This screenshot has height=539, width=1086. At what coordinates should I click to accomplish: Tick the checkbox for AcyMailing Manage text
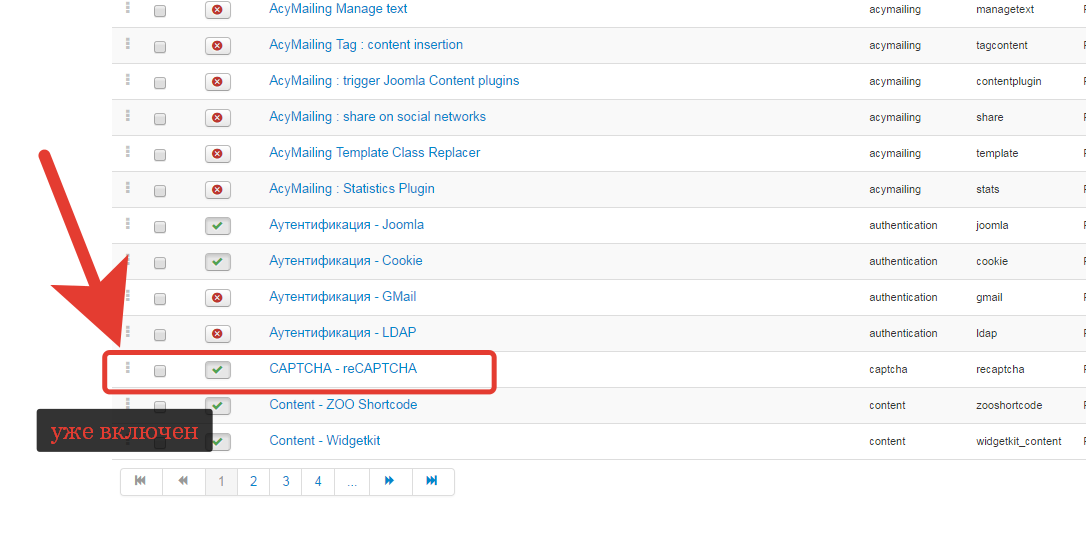160,11
